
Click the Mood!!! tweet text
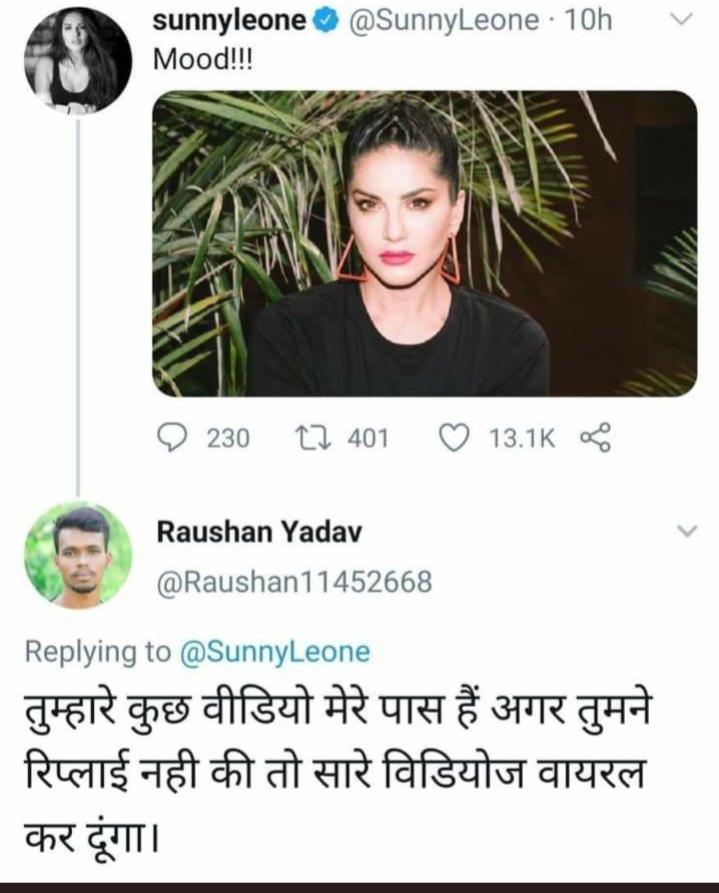(202, 58)
